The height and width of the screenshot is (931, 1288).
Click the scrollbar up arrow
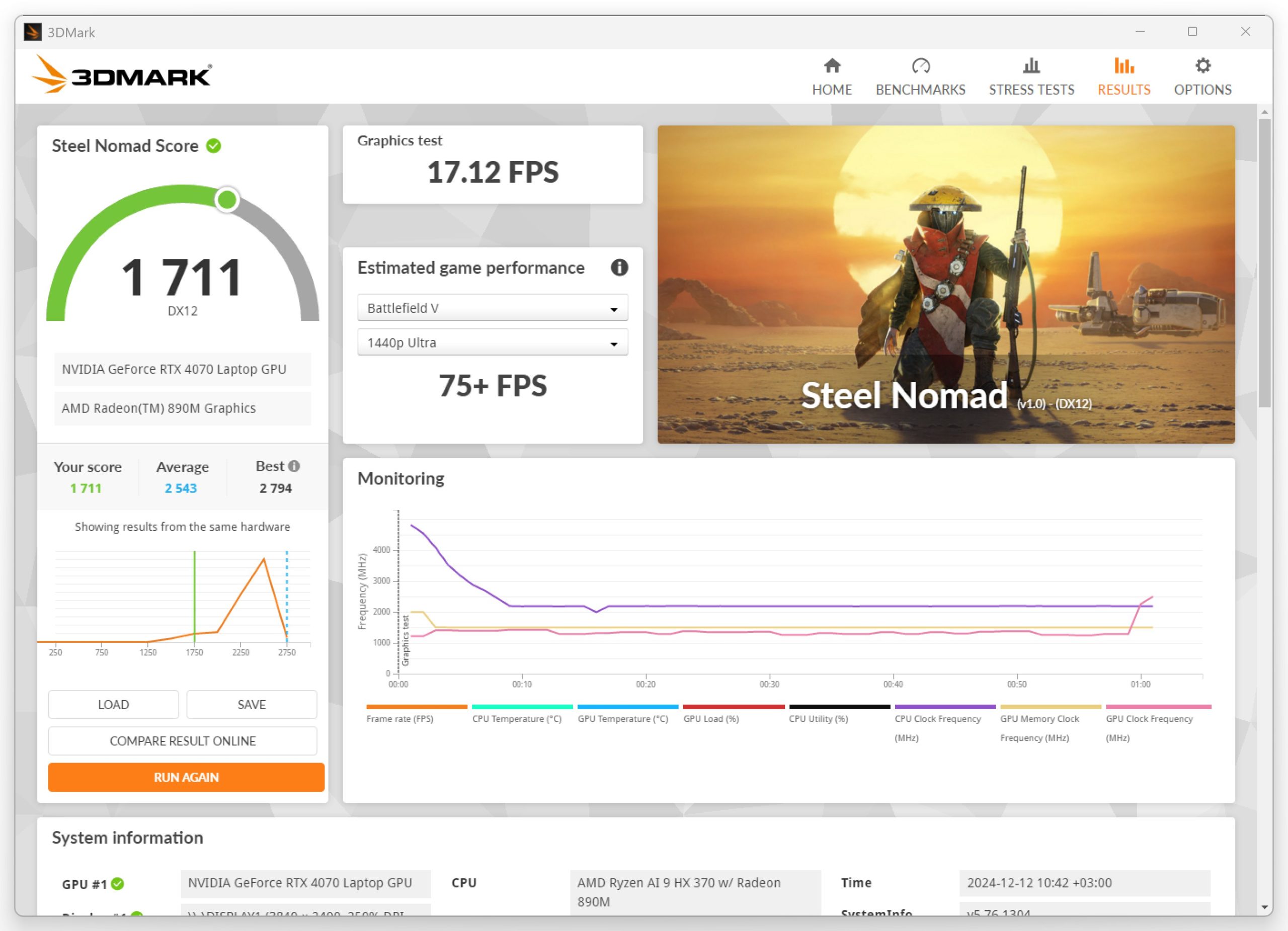(x=1264, y=112)
